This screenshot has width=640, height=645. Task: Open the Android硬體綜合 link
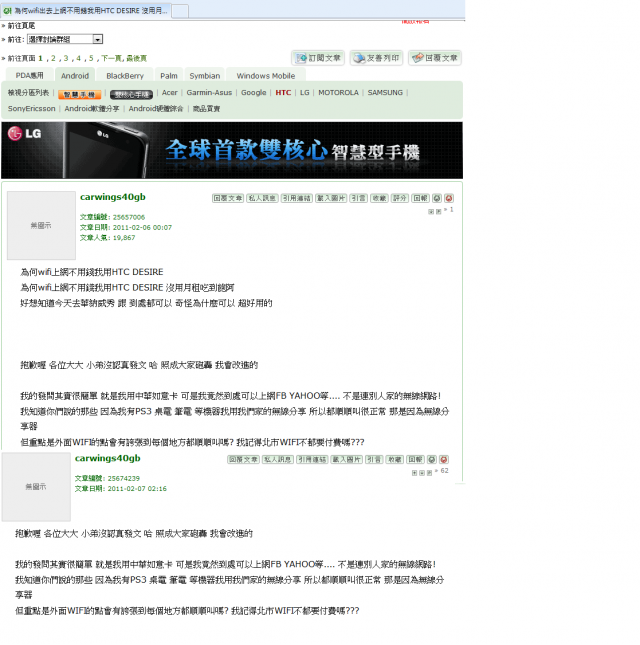156,109
